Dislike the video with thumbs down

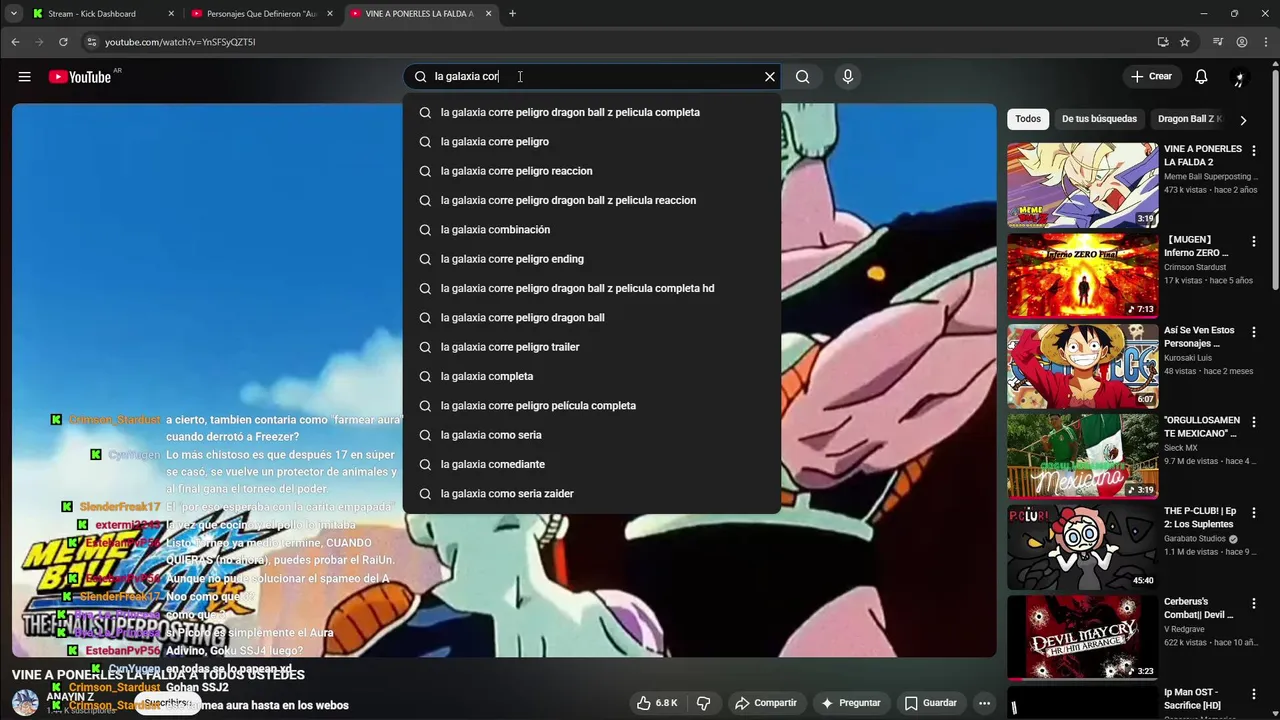(703, 703)
